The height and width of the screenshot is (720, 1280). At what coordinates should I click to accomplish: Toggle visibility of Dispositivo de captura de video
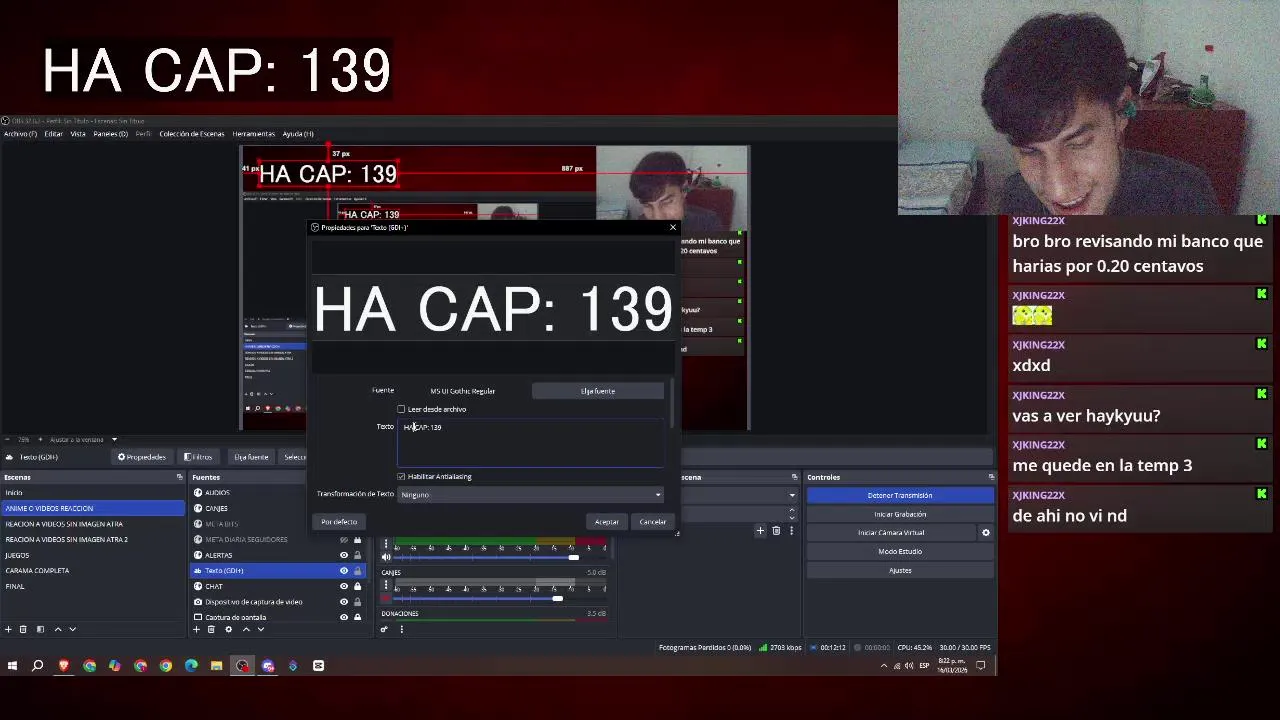point(344,602)
